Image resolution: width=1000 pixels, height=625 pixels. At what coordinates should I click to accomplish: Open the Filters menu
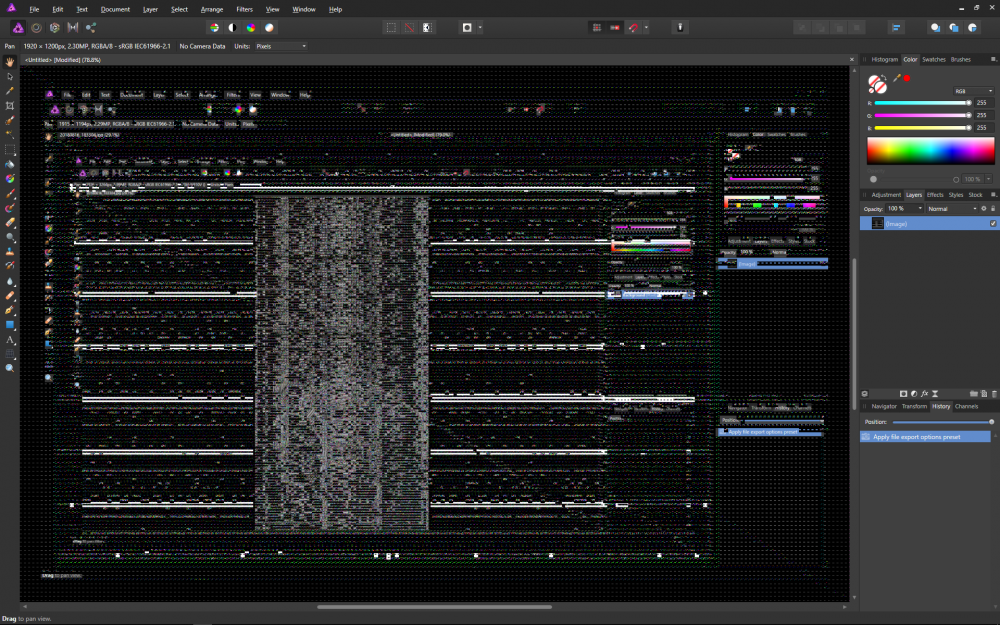243,8
